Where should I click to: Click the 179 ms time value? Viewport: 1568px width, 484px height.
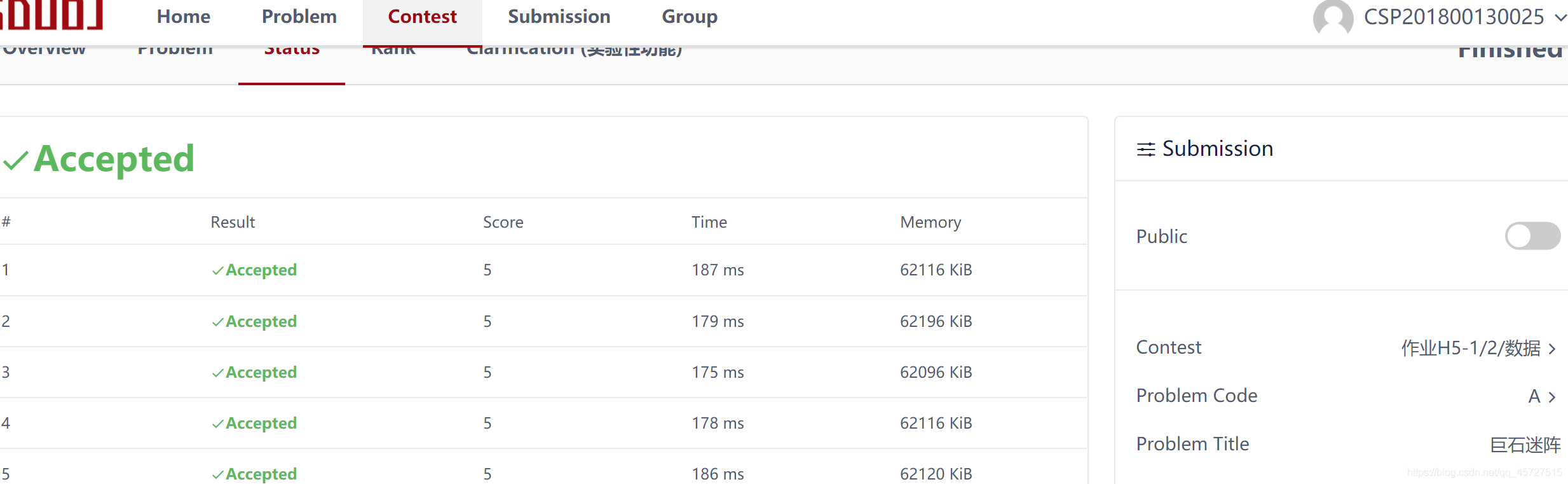point(718,321)
